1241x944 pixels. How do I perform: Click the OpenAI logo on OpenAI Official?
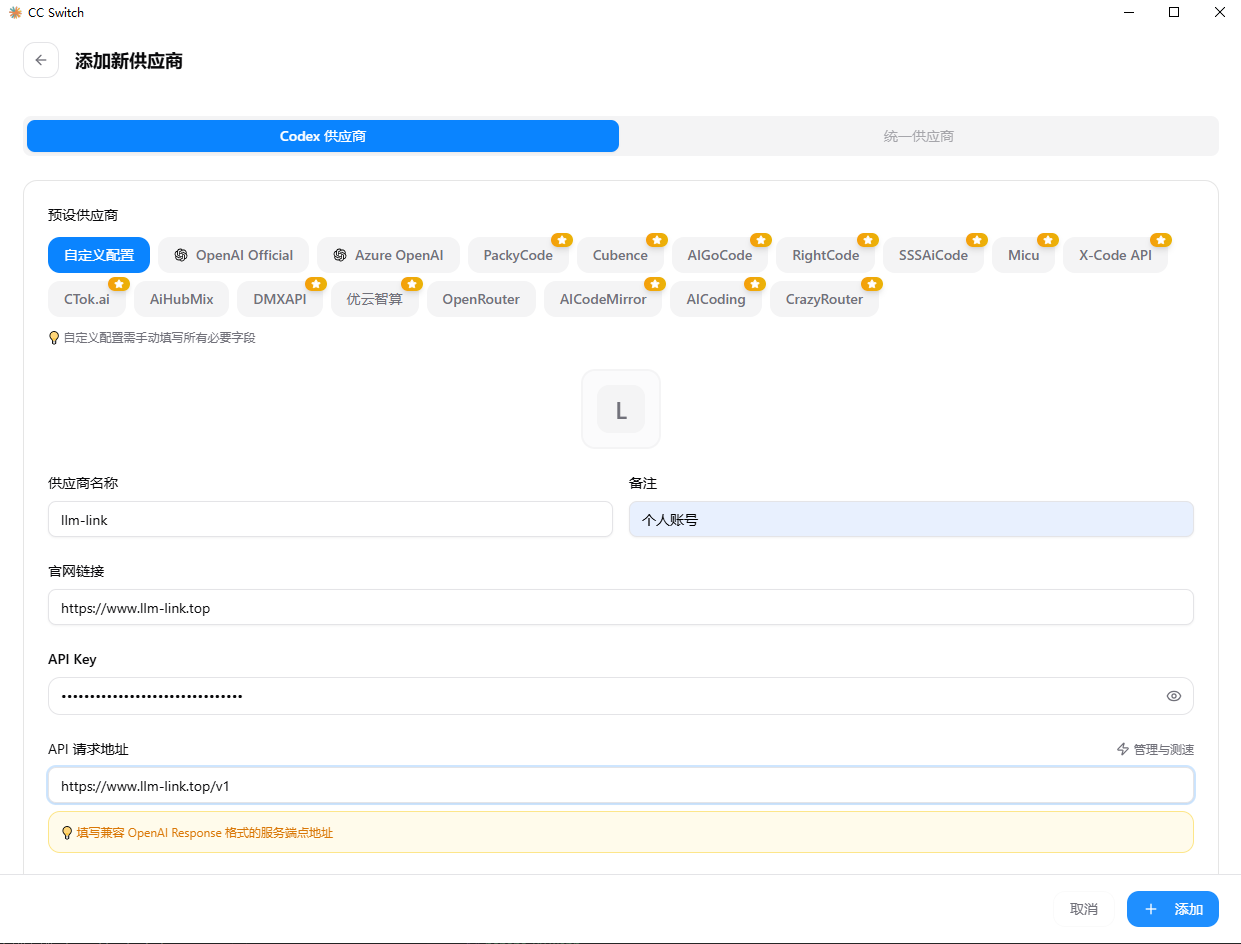point(181,255)
